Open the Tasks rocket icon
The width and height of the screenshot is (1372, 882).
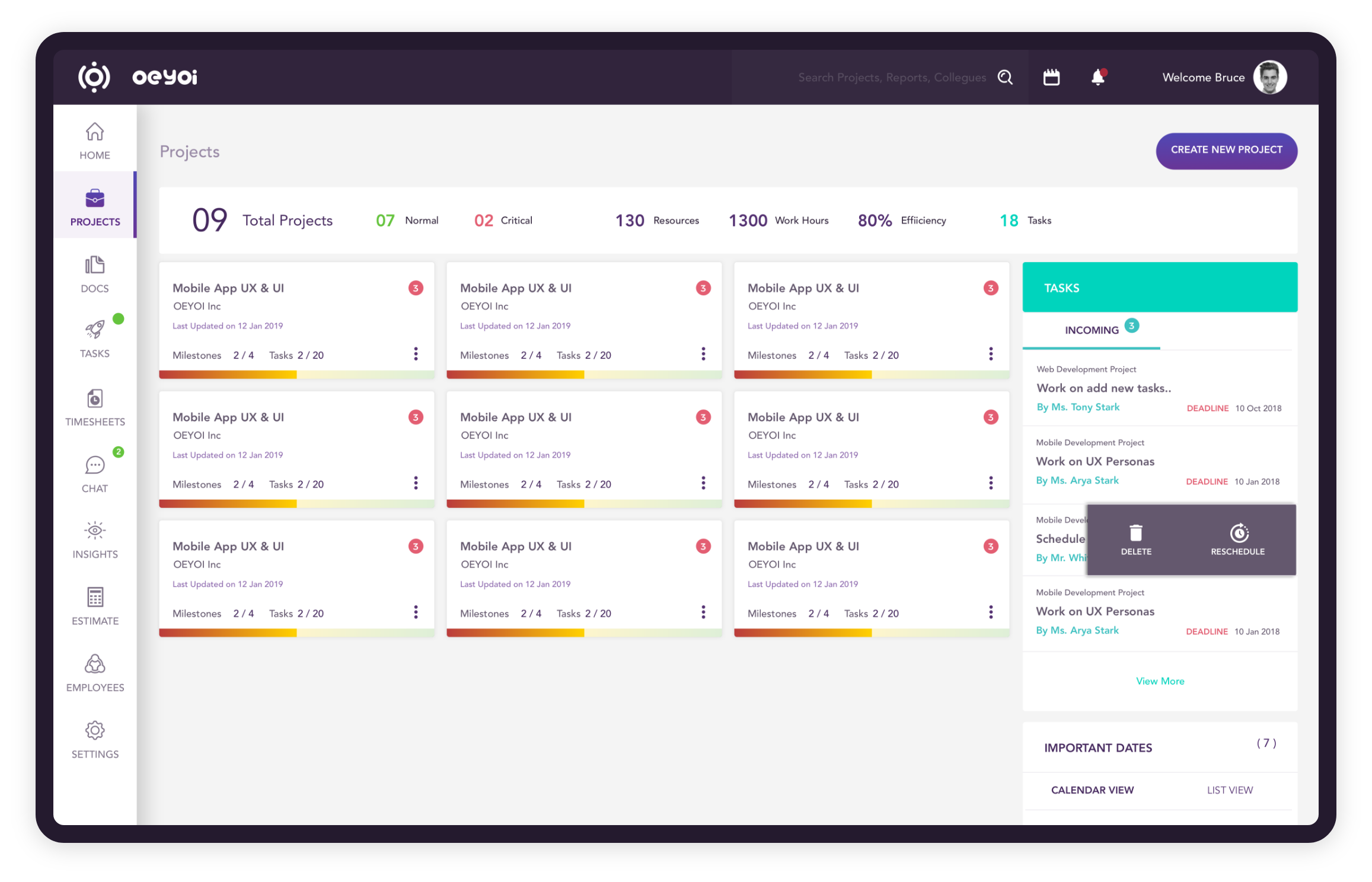[x=95, y=330]
